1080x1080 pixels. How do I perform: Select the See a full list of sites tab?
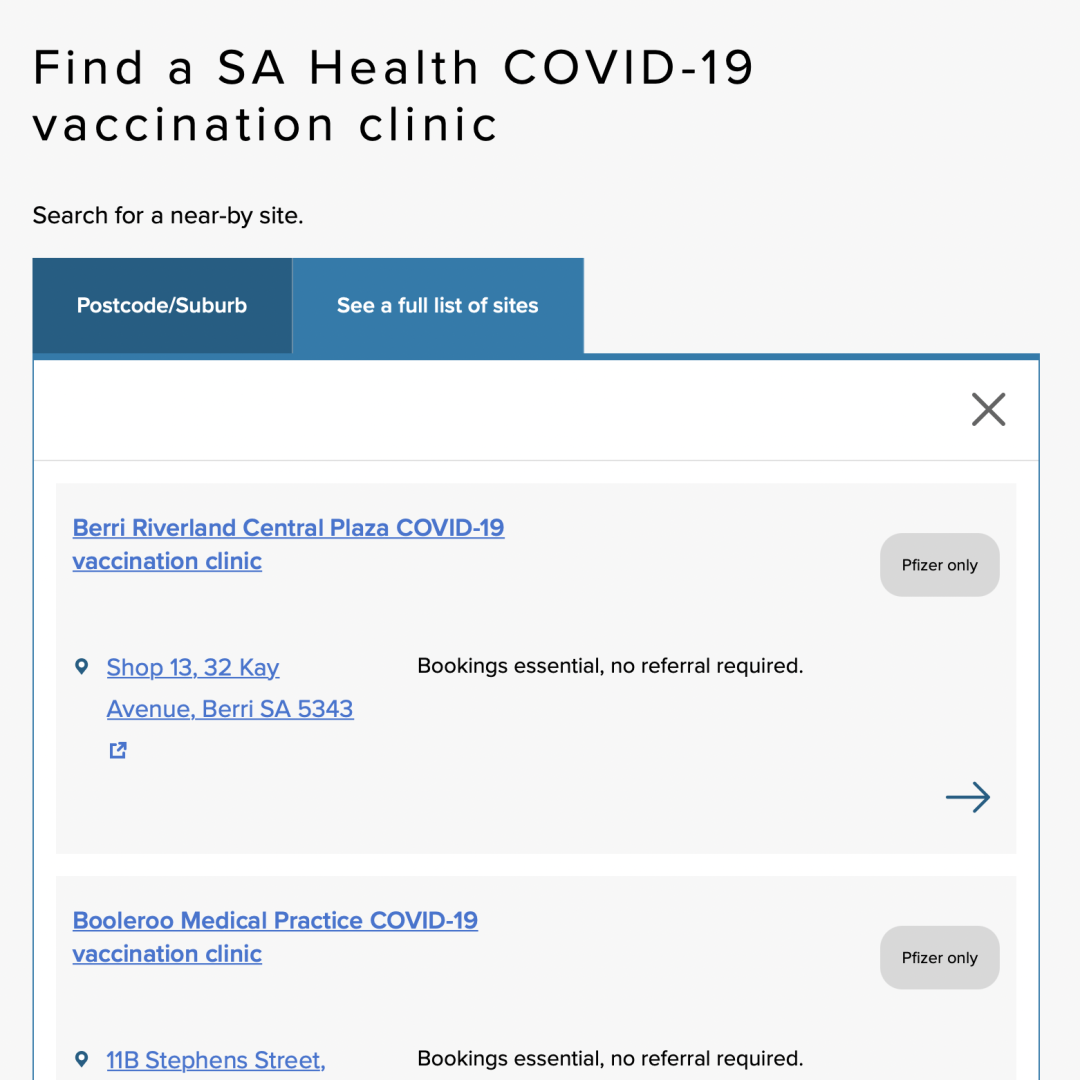437,305
